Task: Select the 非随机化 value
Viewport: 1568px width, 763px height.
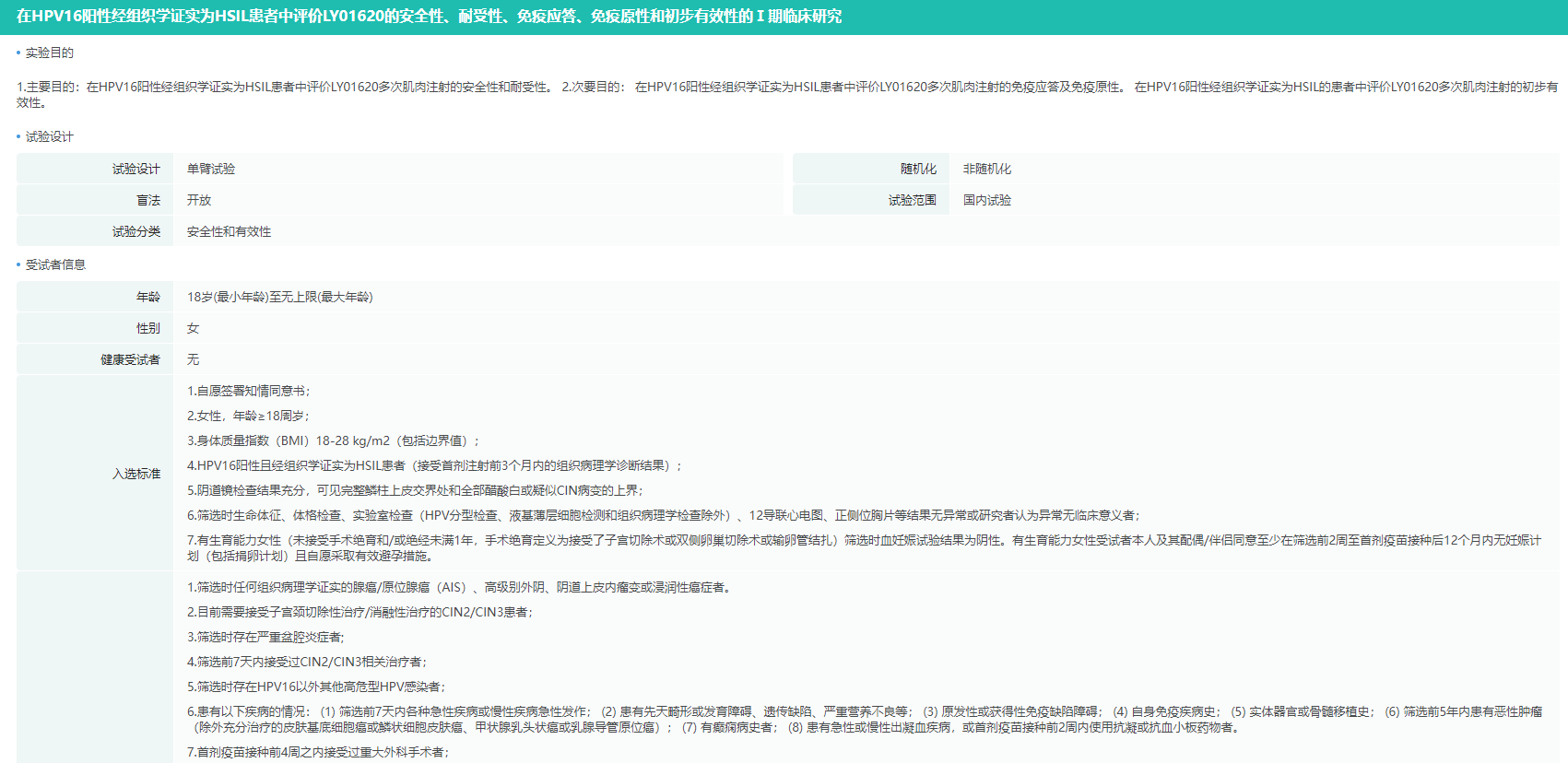Action: (x=986, y=170)
